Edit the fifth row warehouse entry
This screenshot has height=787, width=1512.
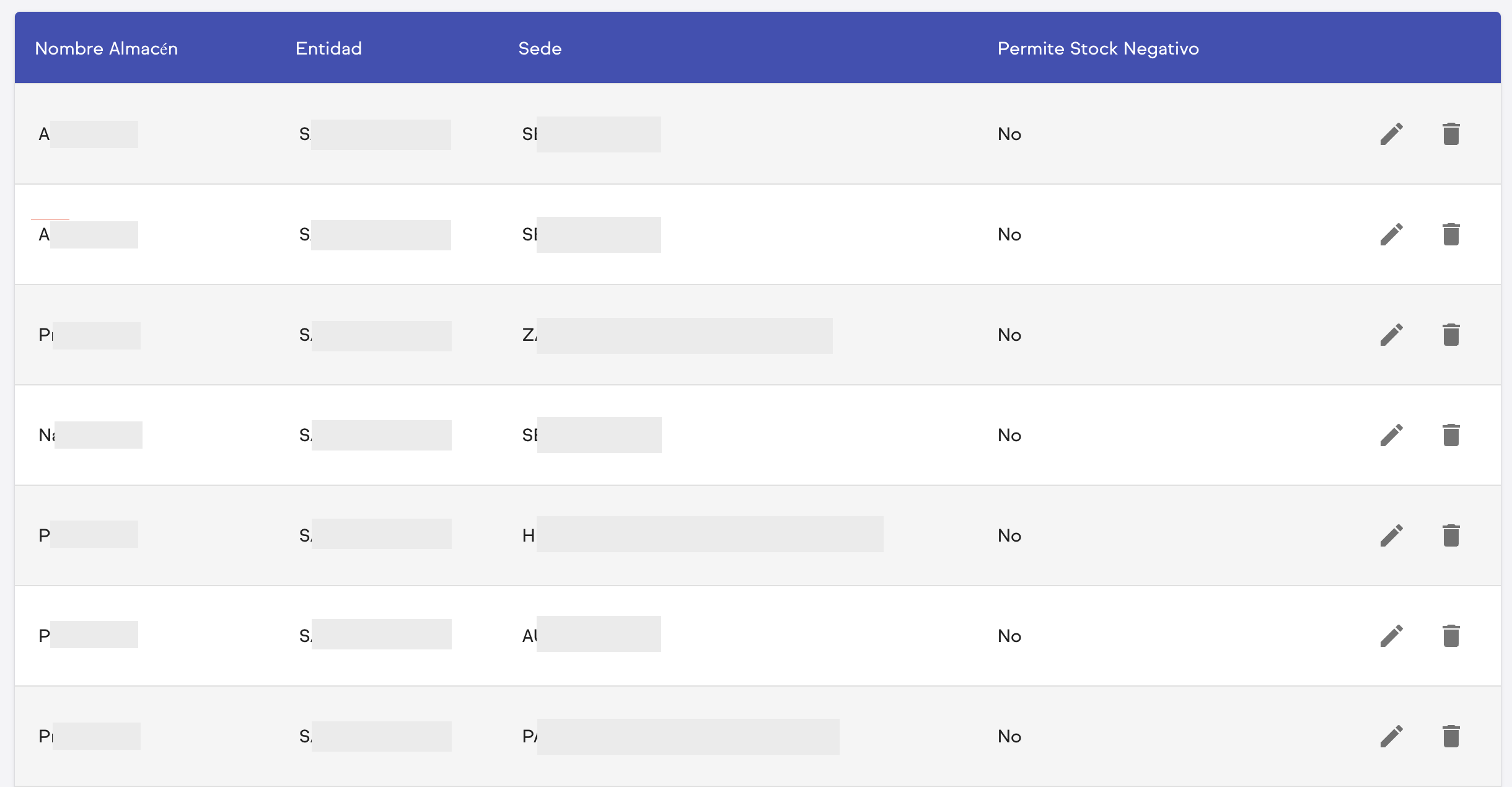tap(1391, 535)
